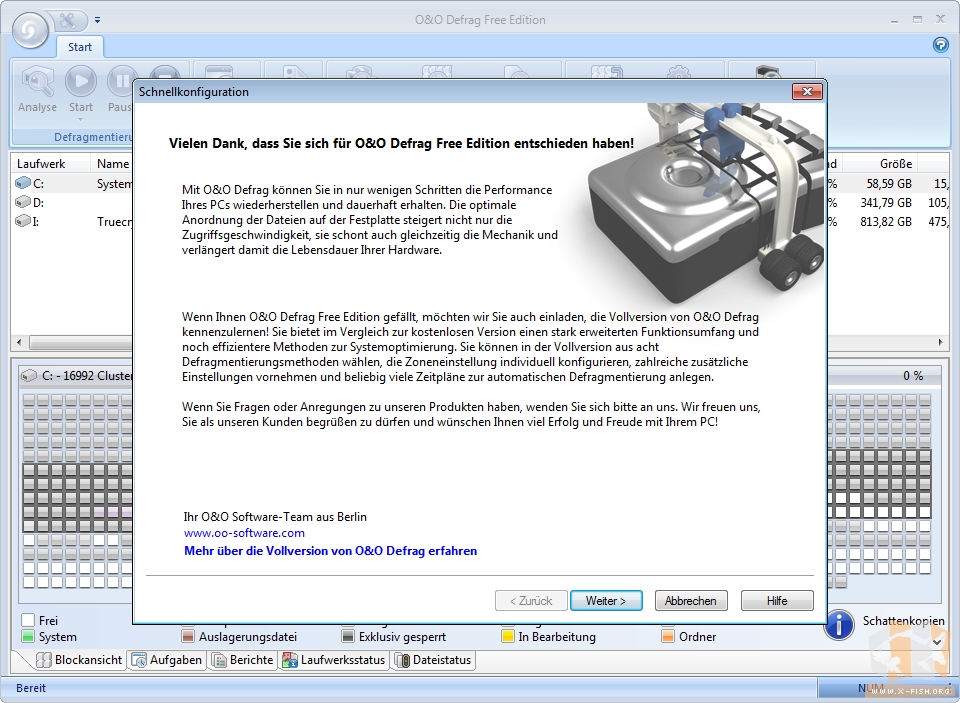Click the Frei legend color swatch
Image resolution: width=960 pixels, height=703 pixels.
pyautogui.click(x=28, y=620)
